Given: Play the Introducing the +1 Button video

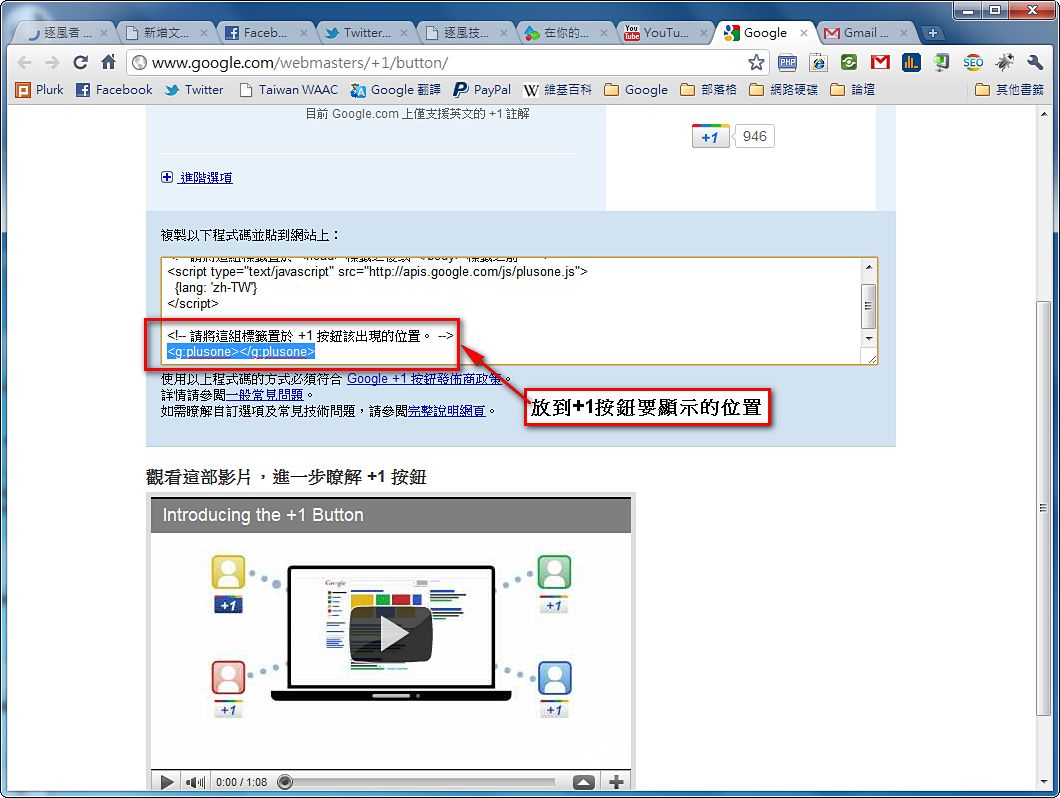Looking at the screenshot, I should (x=391, y=634).
